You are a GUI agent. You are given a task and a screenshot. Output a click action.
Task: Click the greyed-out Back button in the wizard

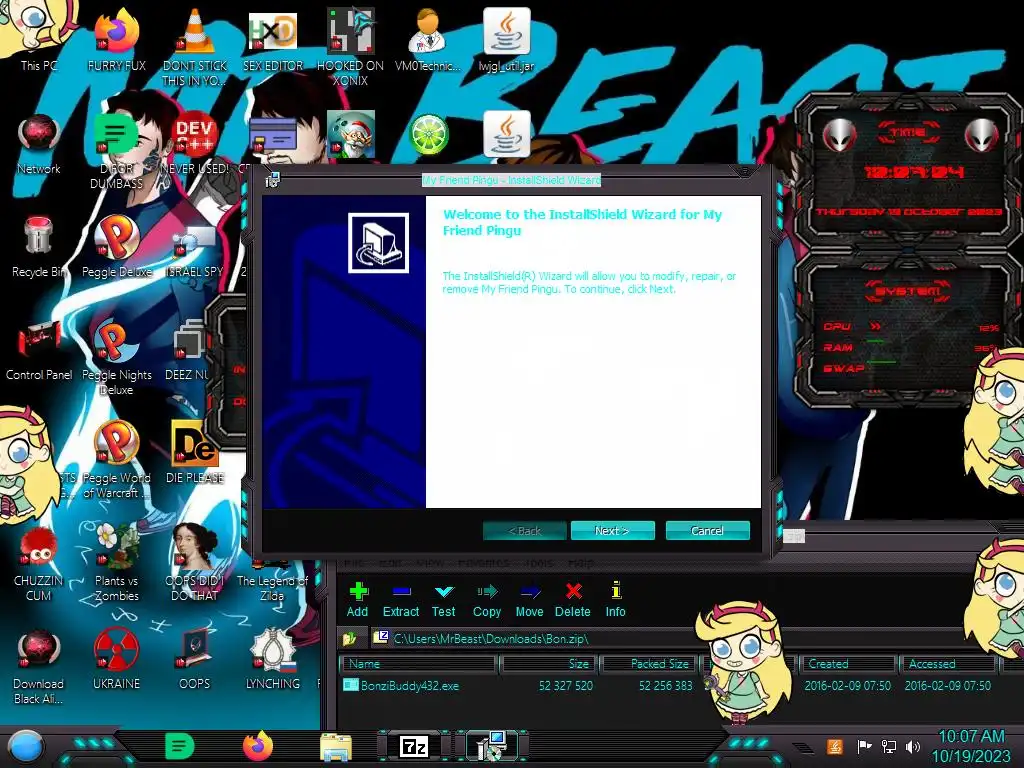524,530
